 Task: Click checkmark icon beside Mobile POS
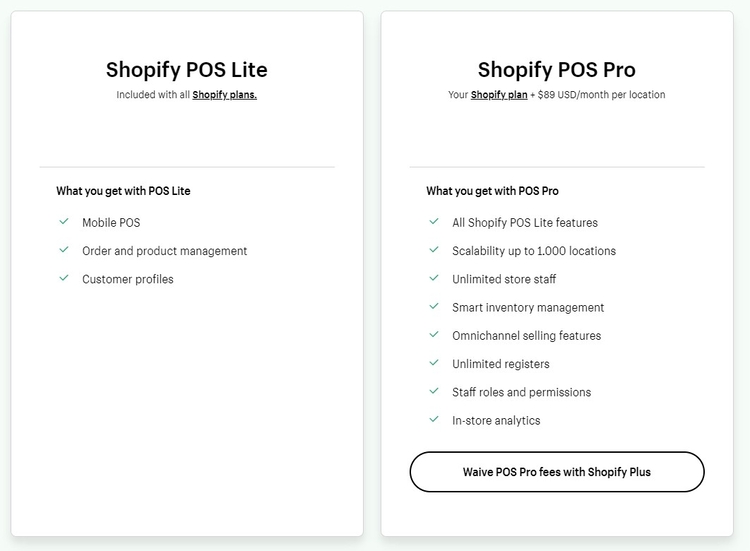point(64,222)
